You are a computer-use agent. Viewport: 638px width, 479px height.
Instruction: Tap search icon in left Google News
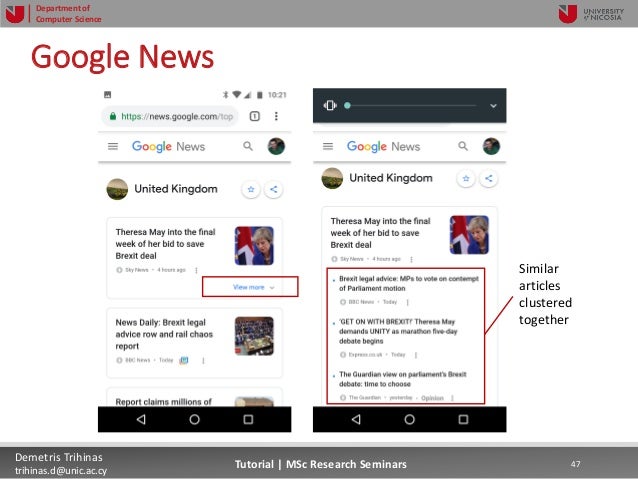click(x=248, y=146)
